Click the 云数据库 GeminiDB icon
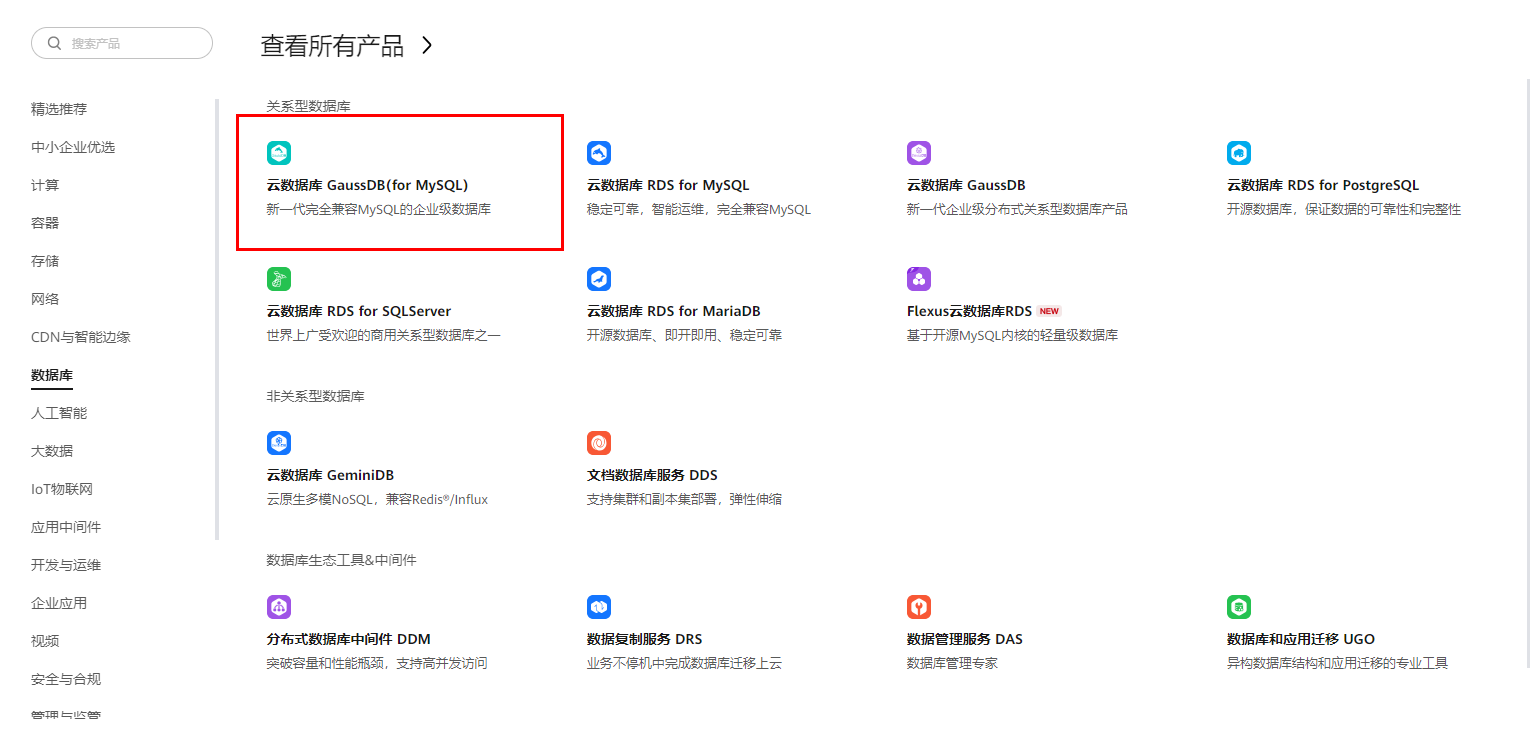Viewport: 1530px width, 732px height. pyautogui.click(x=279, y=443)
